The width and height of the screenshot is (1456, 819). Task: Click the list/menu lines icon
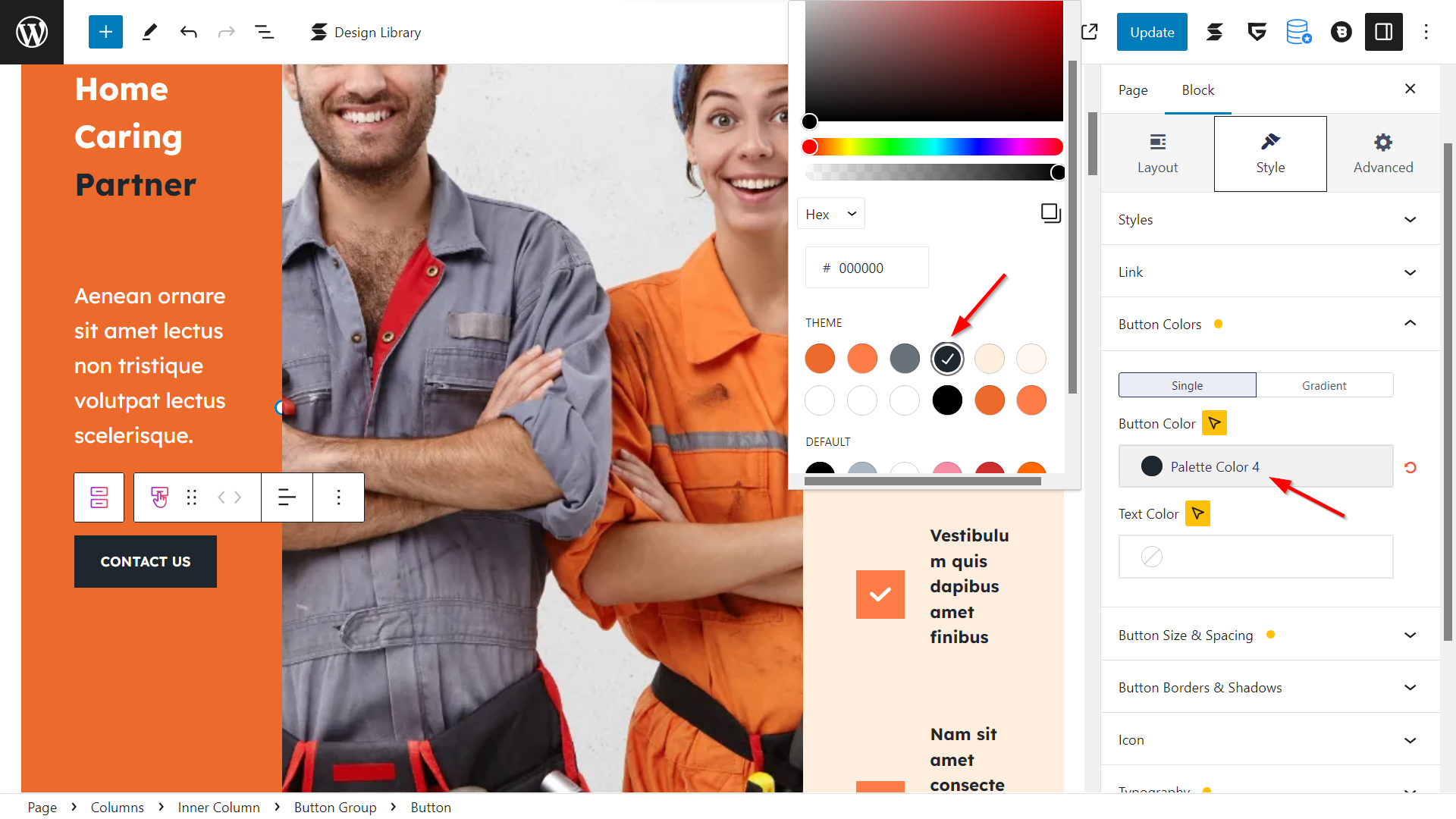(x=263, y=31)
